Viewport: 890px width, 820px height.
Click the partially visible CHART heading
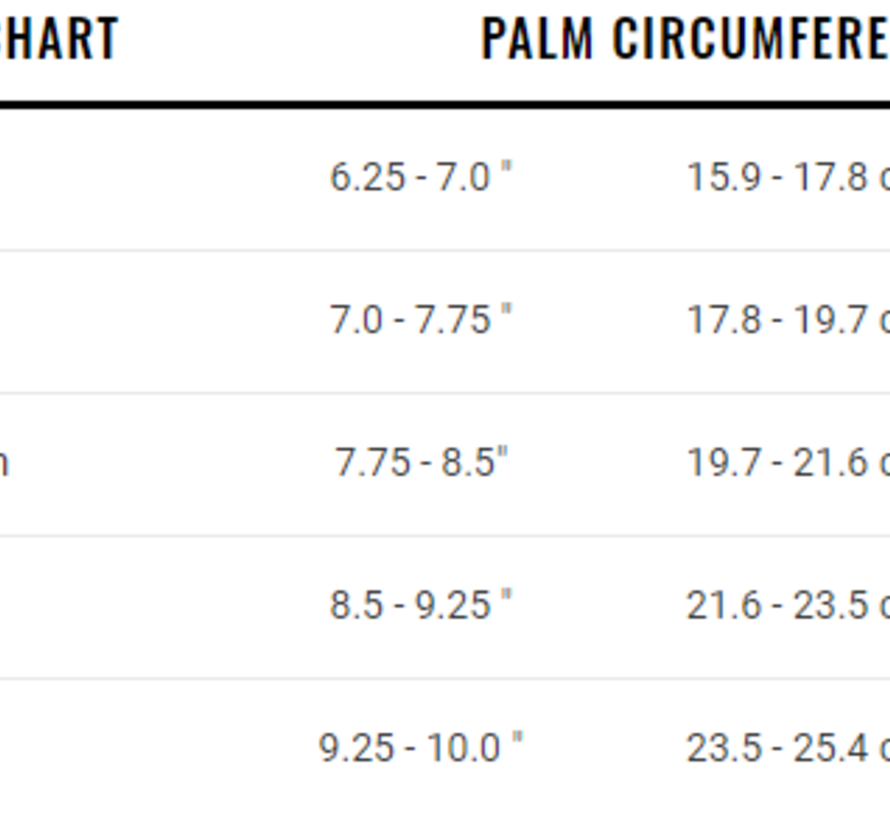pos(58,39)
